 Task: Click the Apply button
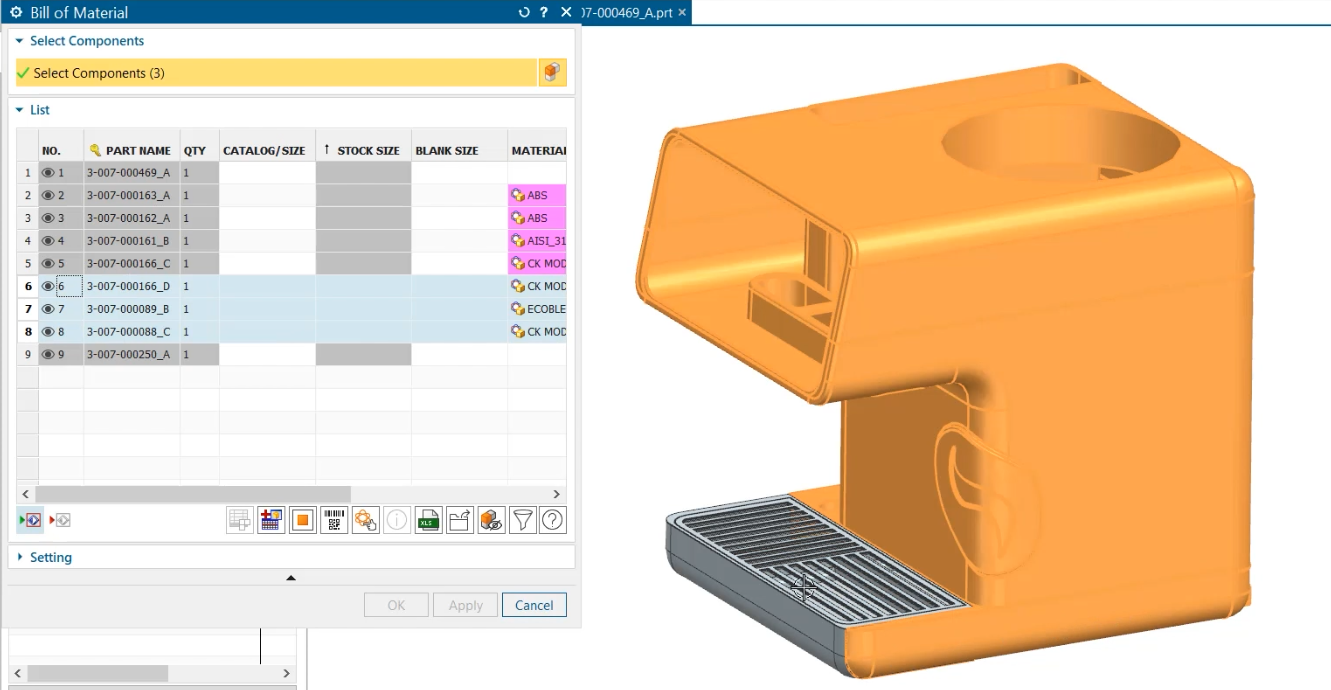pos(465,605)
